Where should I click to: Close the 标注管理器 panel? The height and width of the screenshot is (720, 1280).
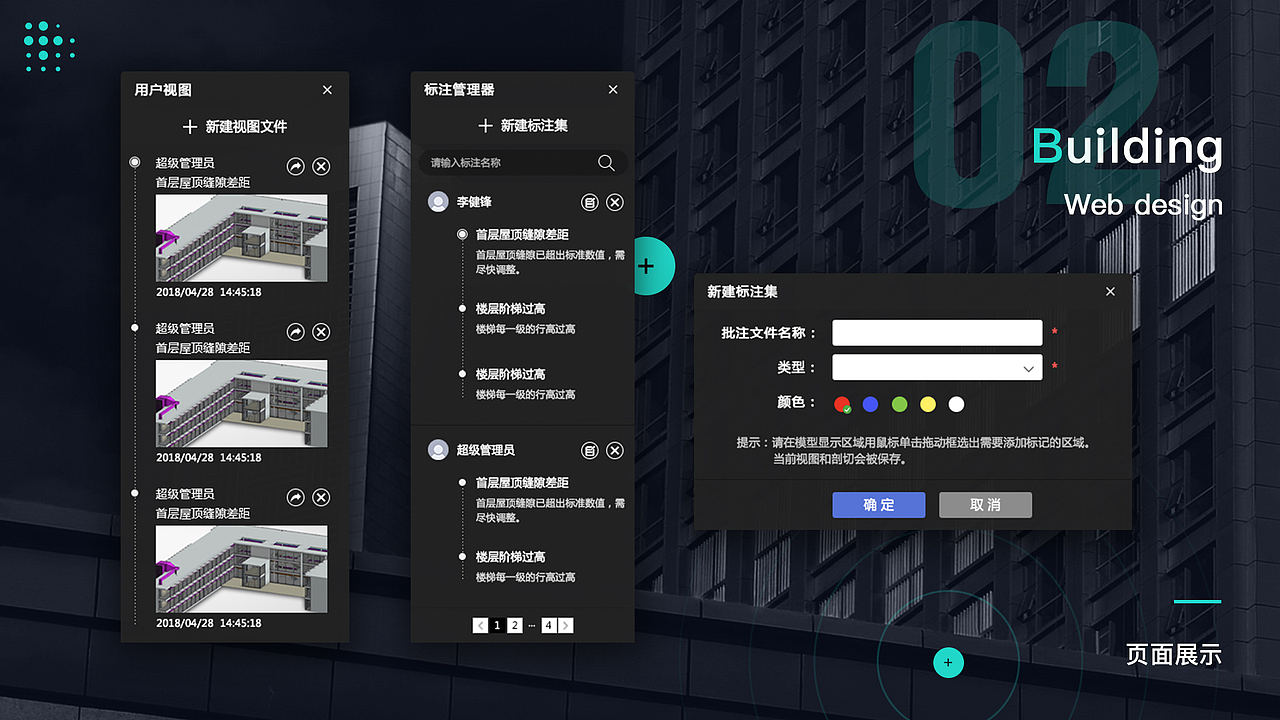[x=613, y=90]
